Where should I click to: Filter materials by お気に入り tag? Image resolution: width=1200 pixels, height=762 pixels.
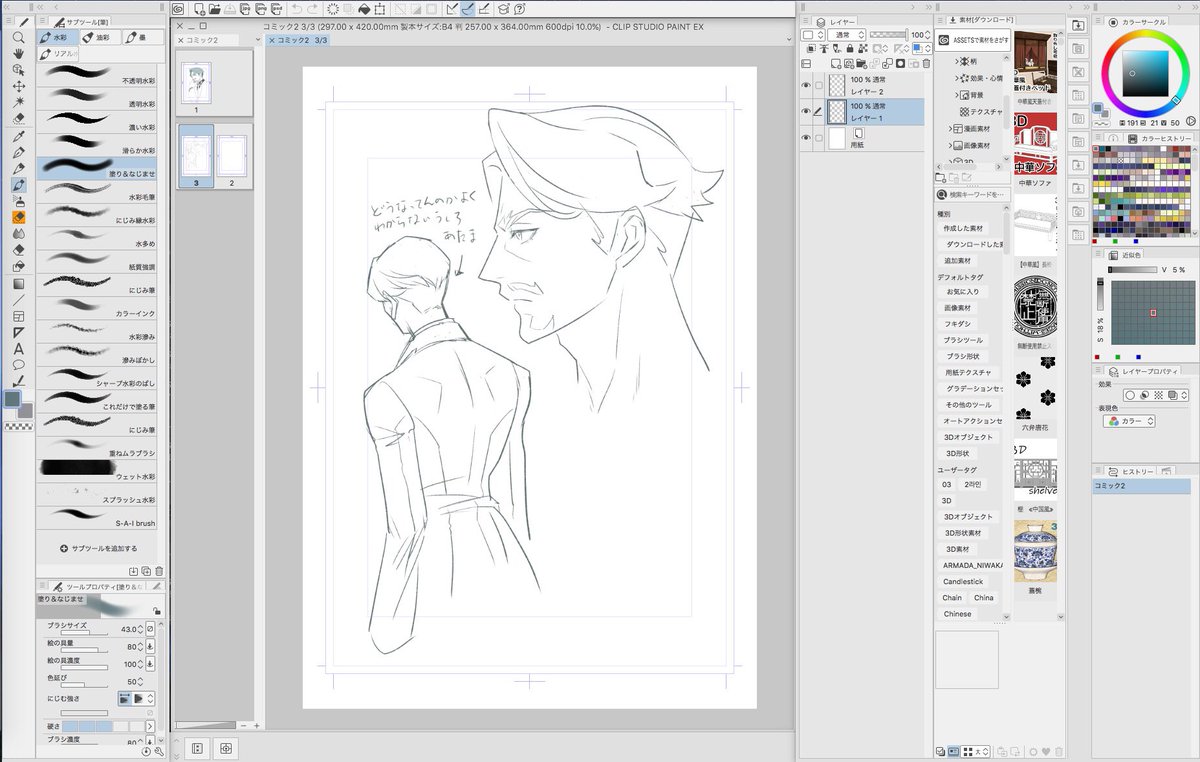[x=963, y=291]
